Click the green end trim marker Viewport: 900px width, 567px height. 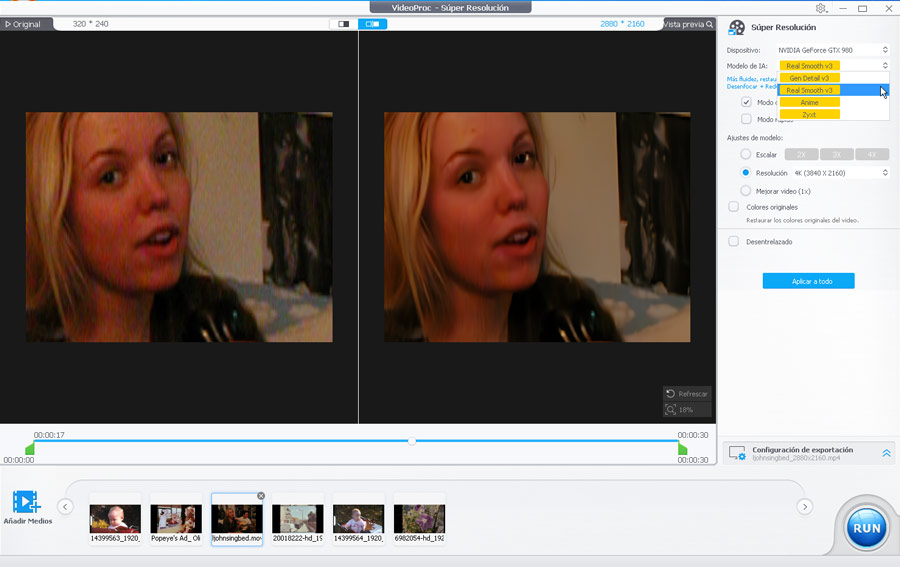[682, 448]
